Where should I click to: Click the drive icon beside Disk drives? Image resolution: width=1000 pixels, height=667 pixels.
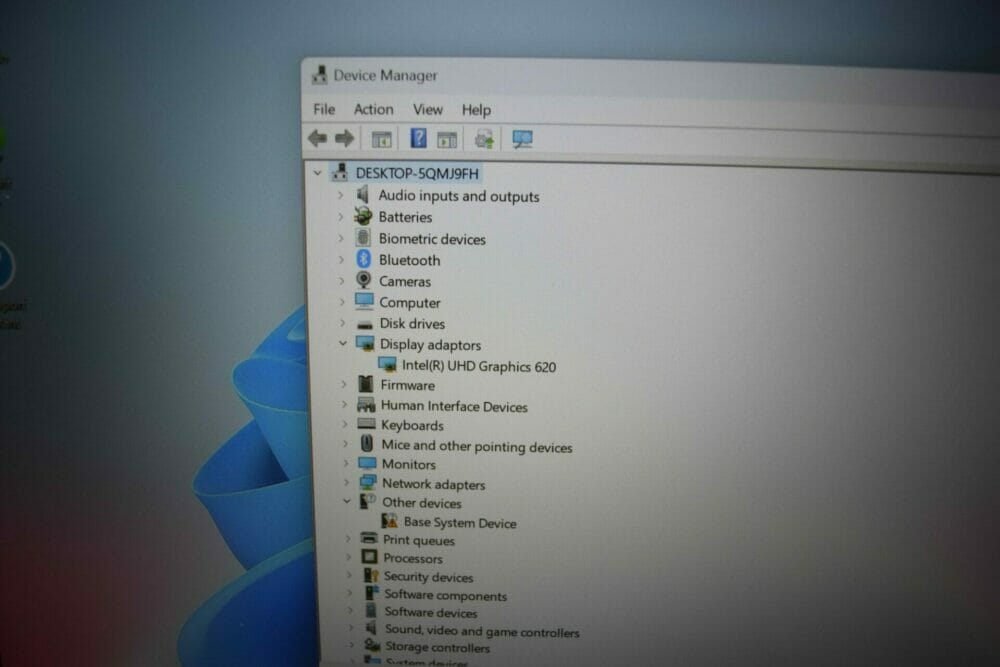[x=365, y=324]
